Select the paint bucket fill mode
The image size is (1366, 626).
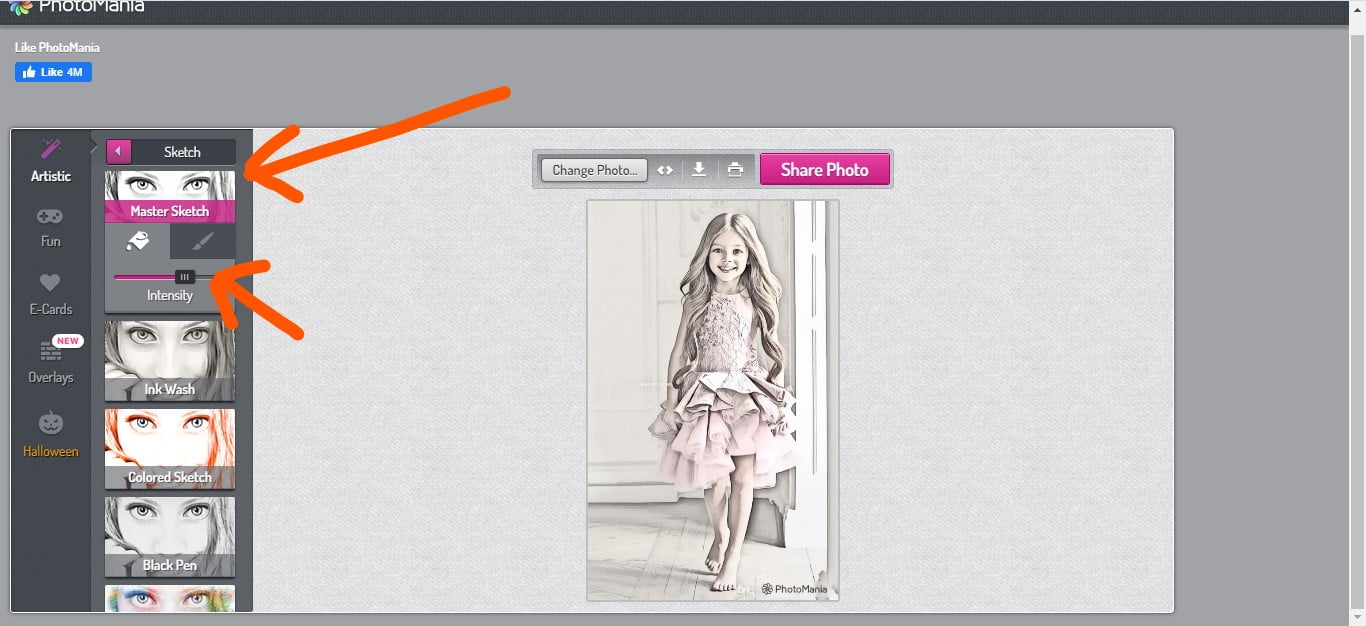coord(138,241)
